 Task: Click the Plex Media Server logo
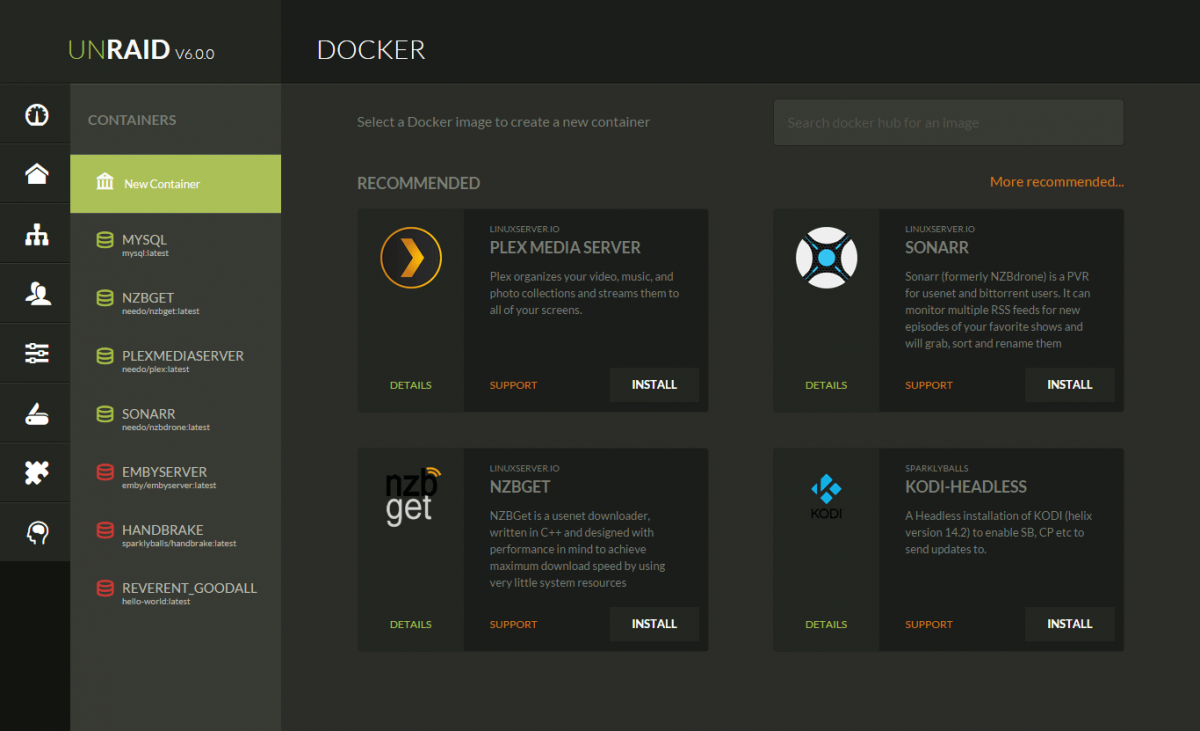tap(410, 258)
